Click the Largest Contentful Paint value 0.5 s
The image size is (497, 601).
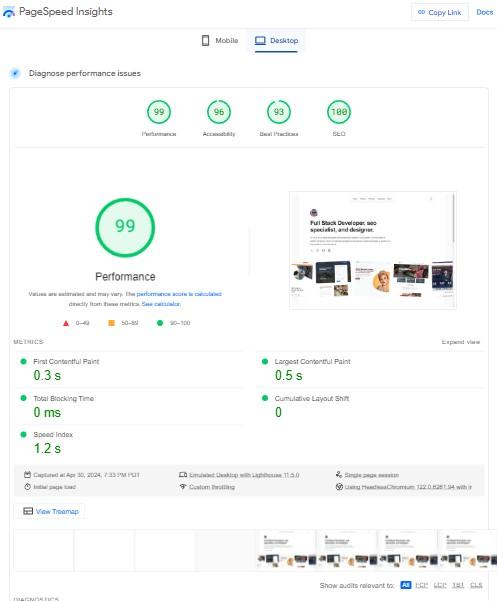[289, 376]
